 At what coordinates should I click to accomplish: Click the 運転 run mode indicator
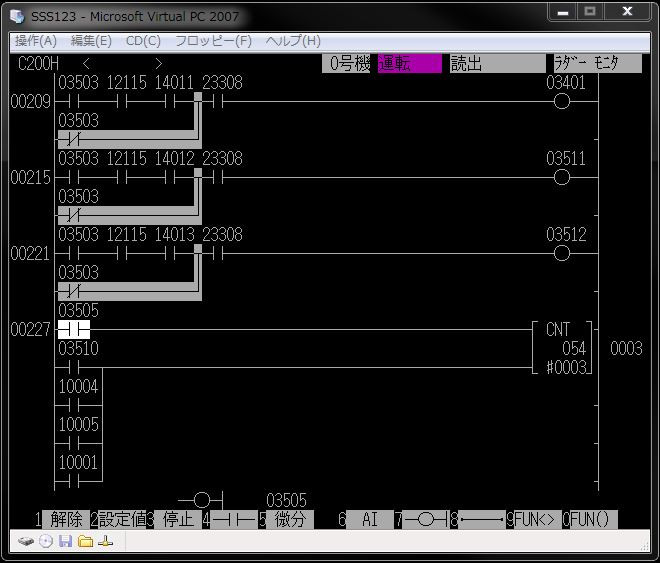[410, 64]
